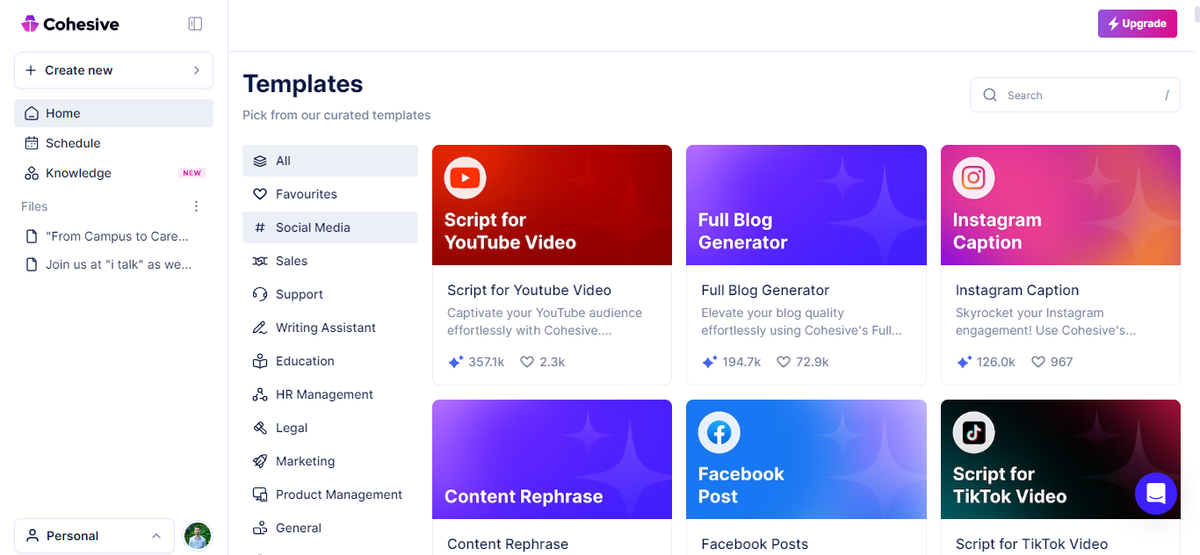The image size is (1200, 555).
Task: Click the NEW badge beside Knowledge
Action: tap(192, 173)
